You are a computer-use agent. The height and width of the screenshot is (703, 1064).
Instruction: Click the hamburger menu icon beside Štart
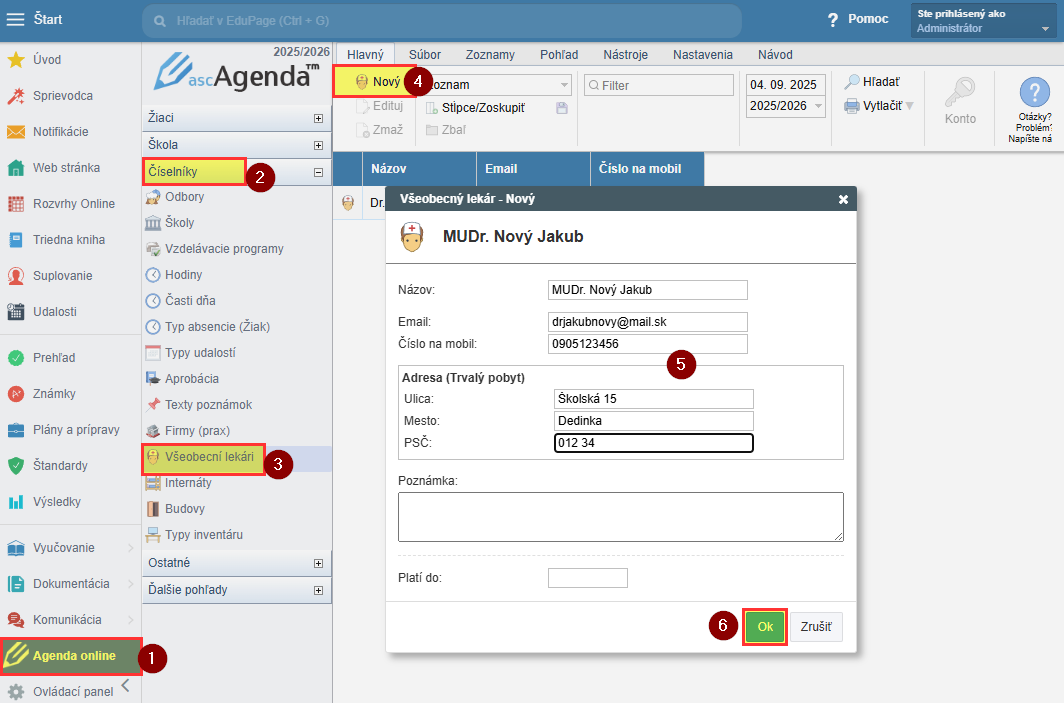click(16, 20)
